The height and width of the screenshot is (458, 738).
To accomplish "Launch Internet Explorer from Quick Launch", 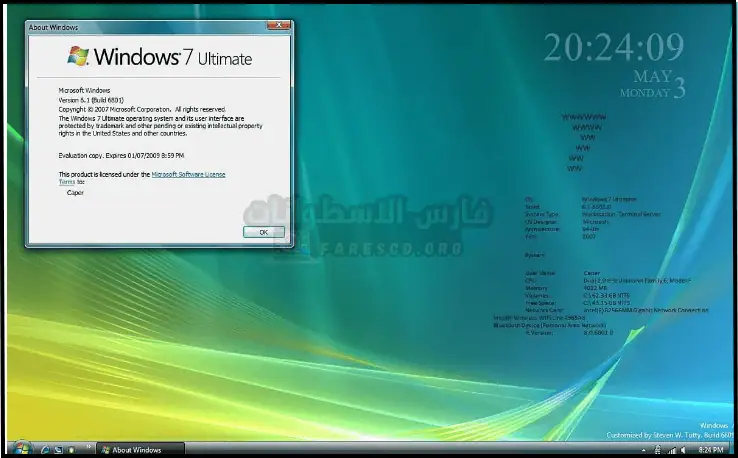I will tap(46, 450).
